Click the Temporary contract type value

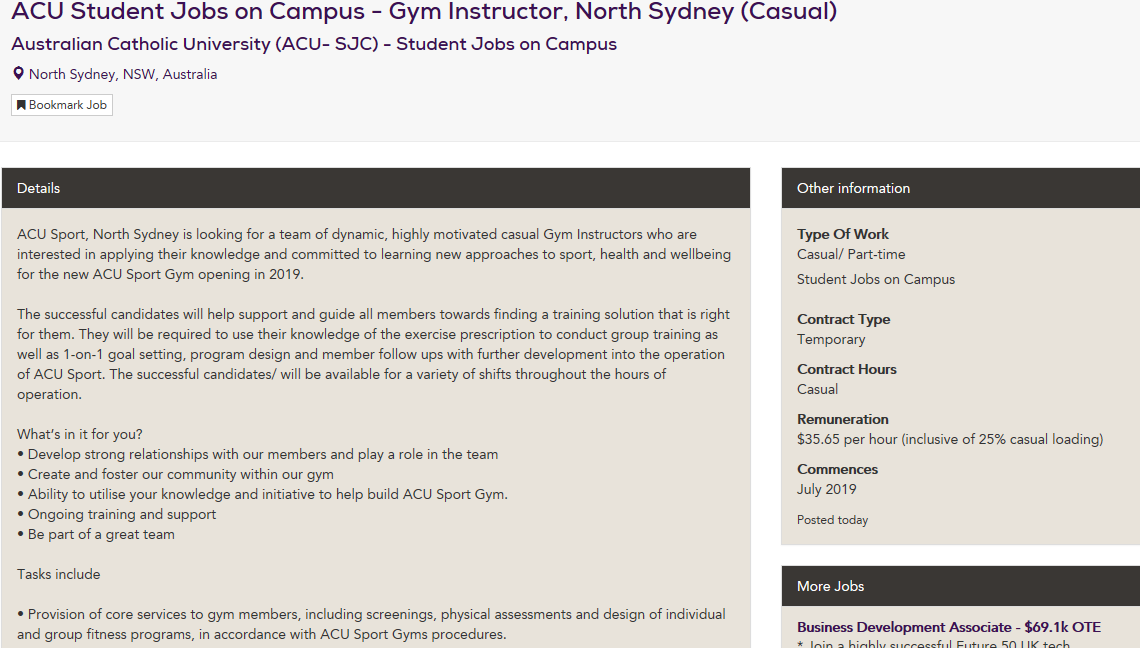coord(831,340)
